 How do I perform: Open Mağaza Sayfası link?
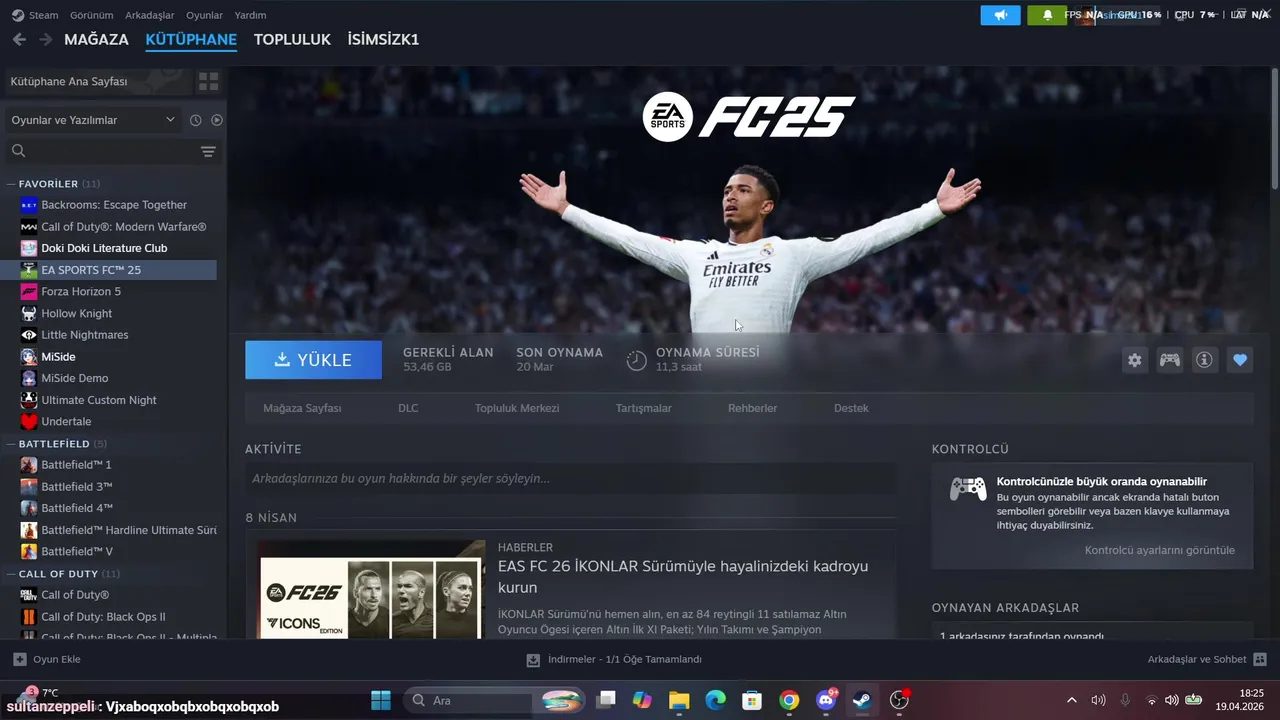pyautogui.click(x=302, y=408)
